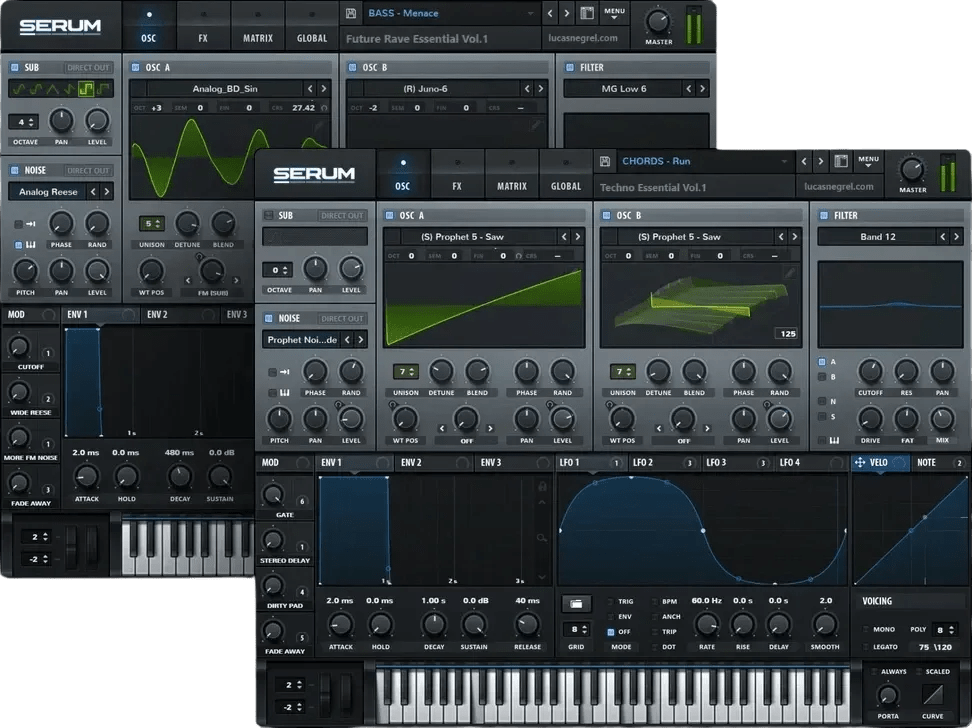This screenshot has width=972, height=728.
Task: Click LFO folder icon above GRID
Action: pos(576,603)
